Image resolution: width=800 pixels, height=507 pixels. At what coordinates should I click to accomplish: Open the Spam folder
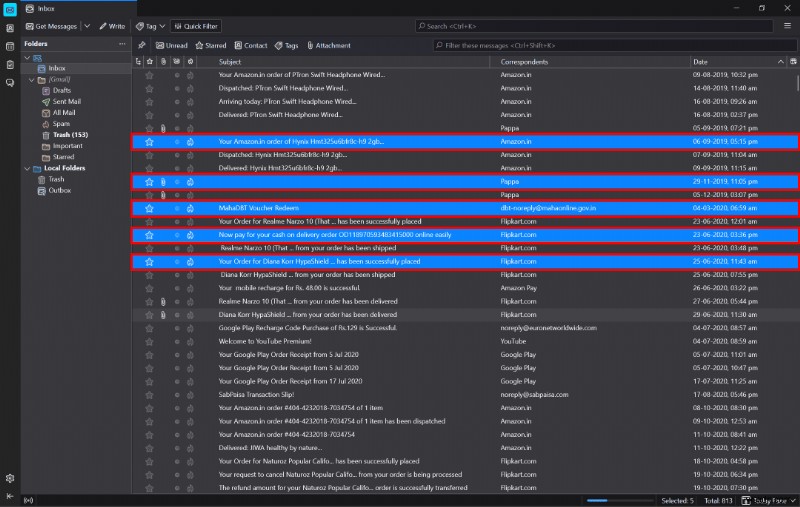[x=61, y=124]
